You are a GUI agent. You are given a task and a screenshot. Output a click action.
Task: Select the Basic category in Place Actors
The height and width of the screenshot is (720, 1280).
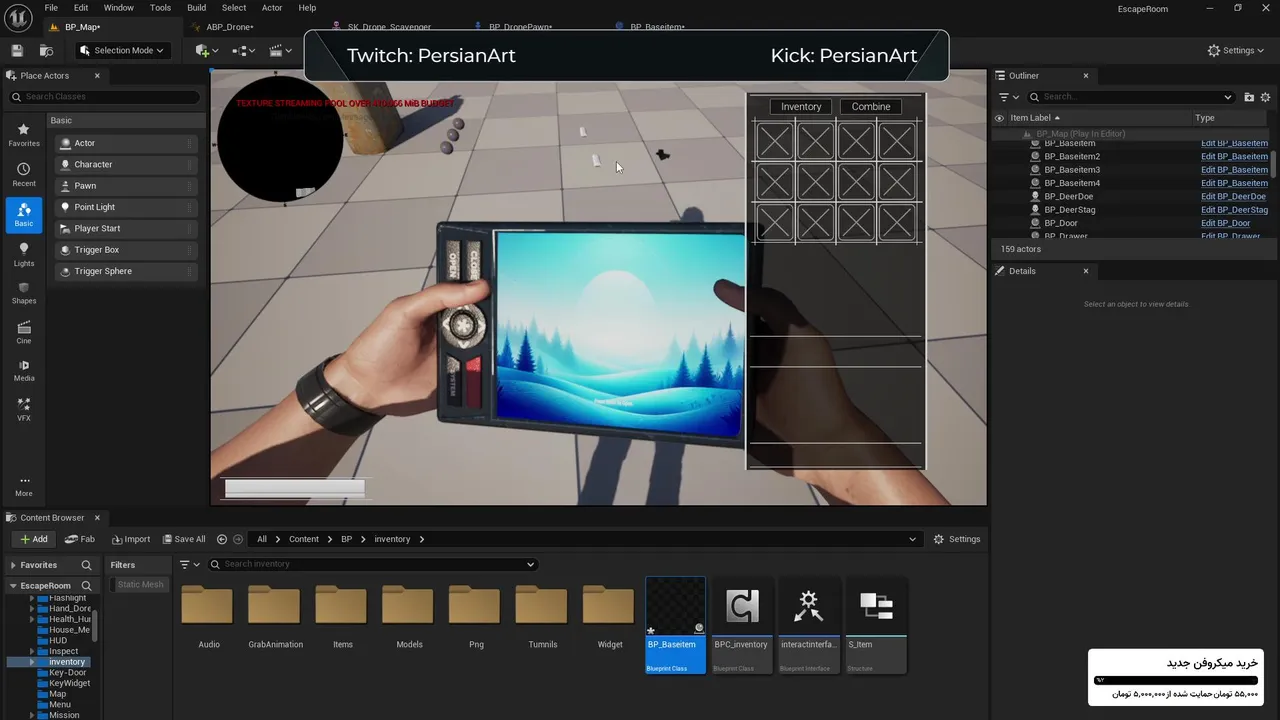[24, 215]
